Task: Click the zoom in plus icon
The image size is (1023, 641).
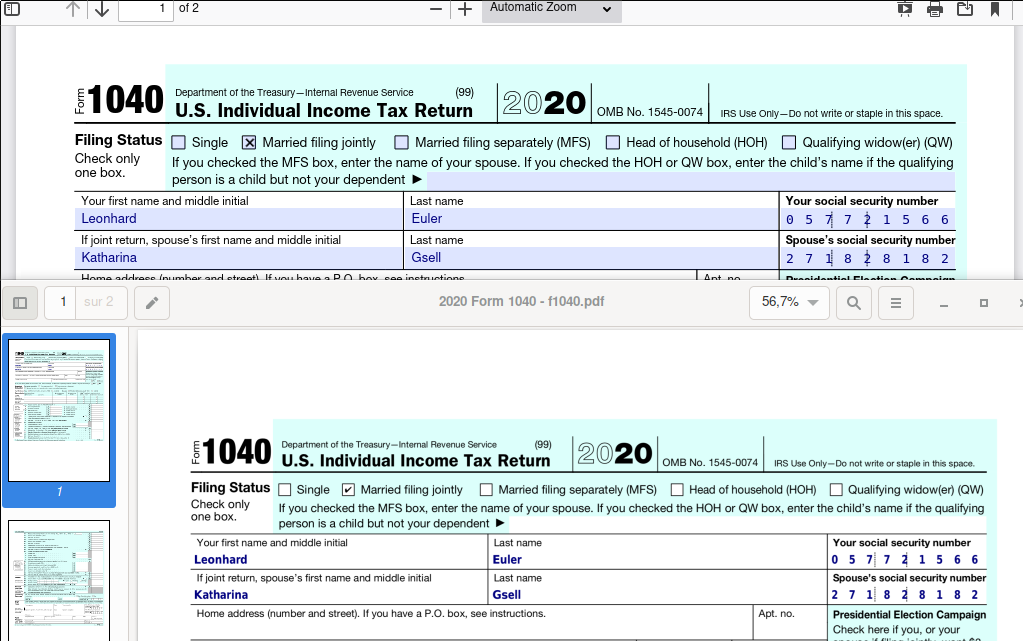Action: [x=464, y=10]
